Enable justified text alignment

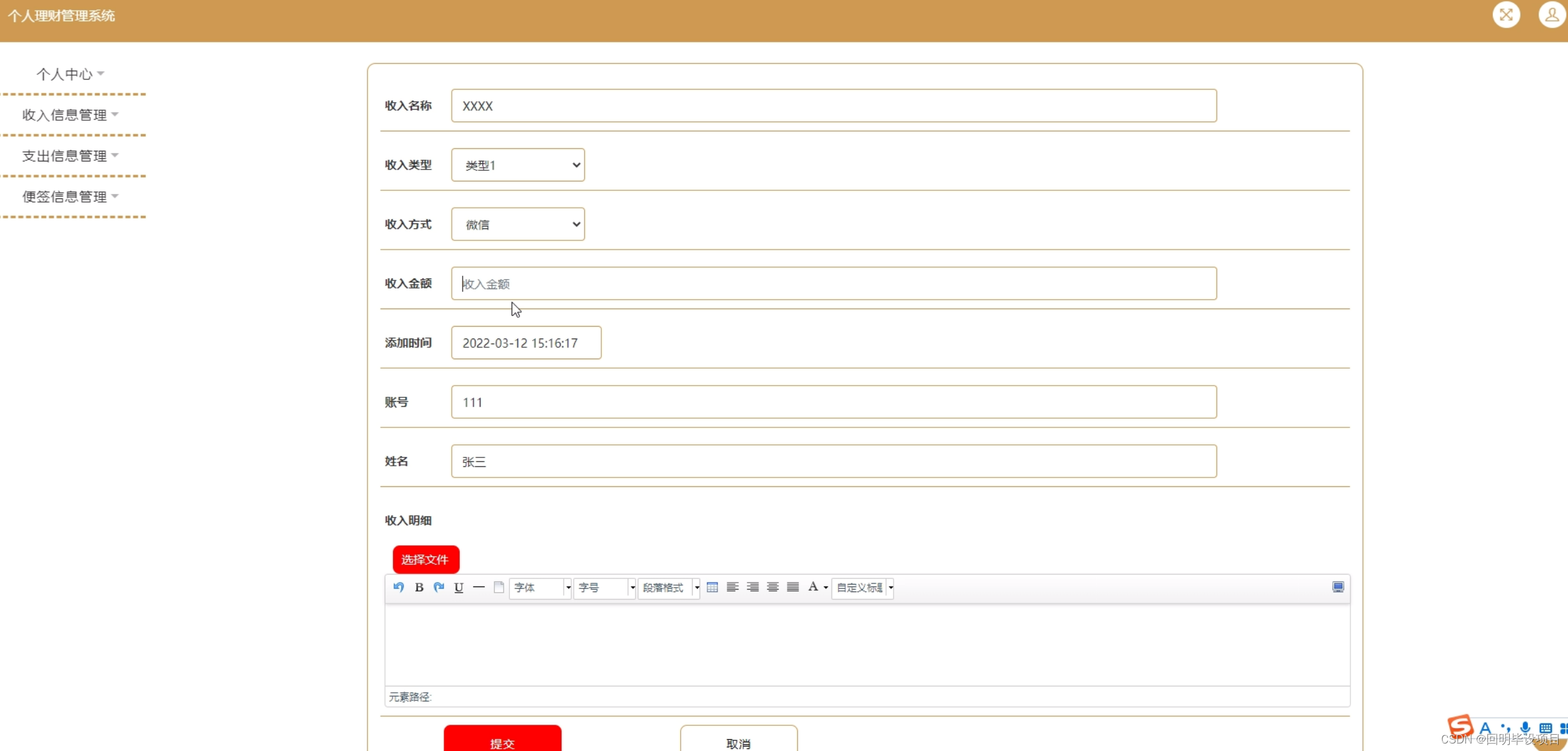pyautogui.click(x=792, y=587)
